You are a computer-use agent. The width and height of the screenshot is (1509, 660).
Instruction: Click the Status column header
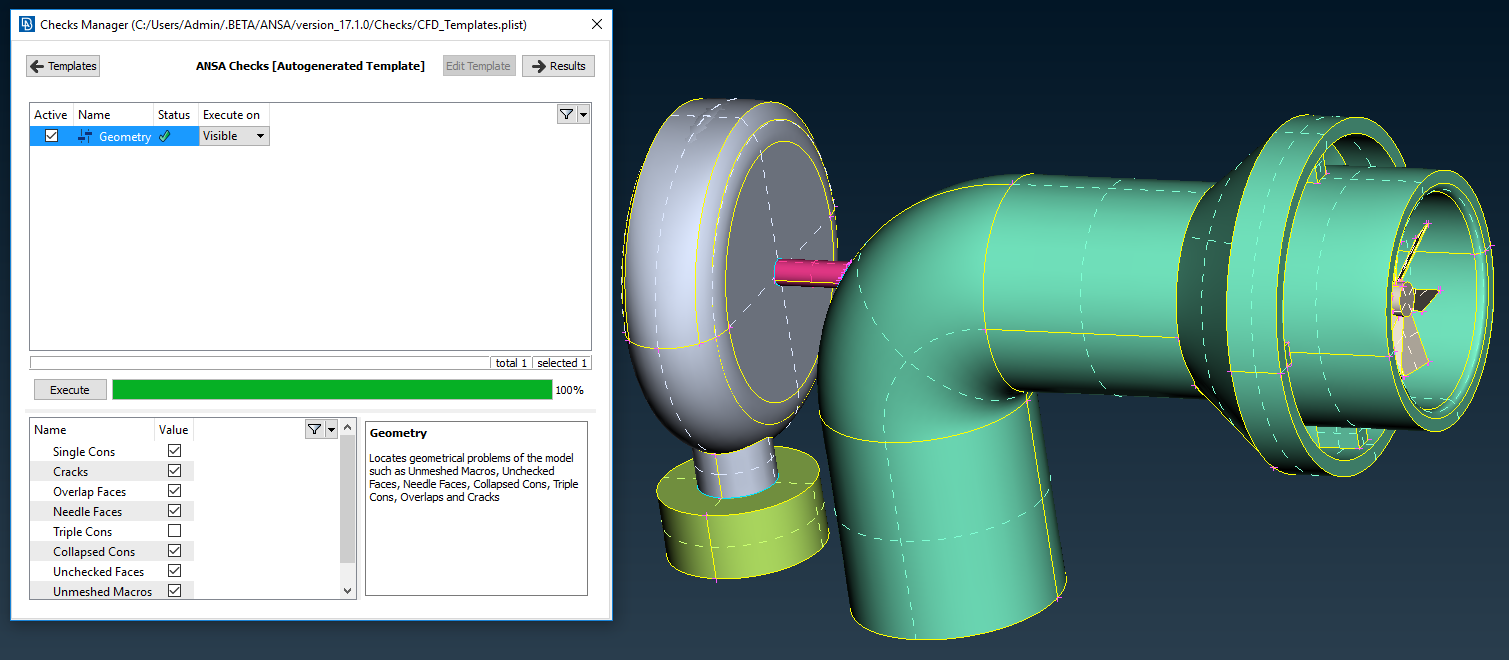coord(172,114)
